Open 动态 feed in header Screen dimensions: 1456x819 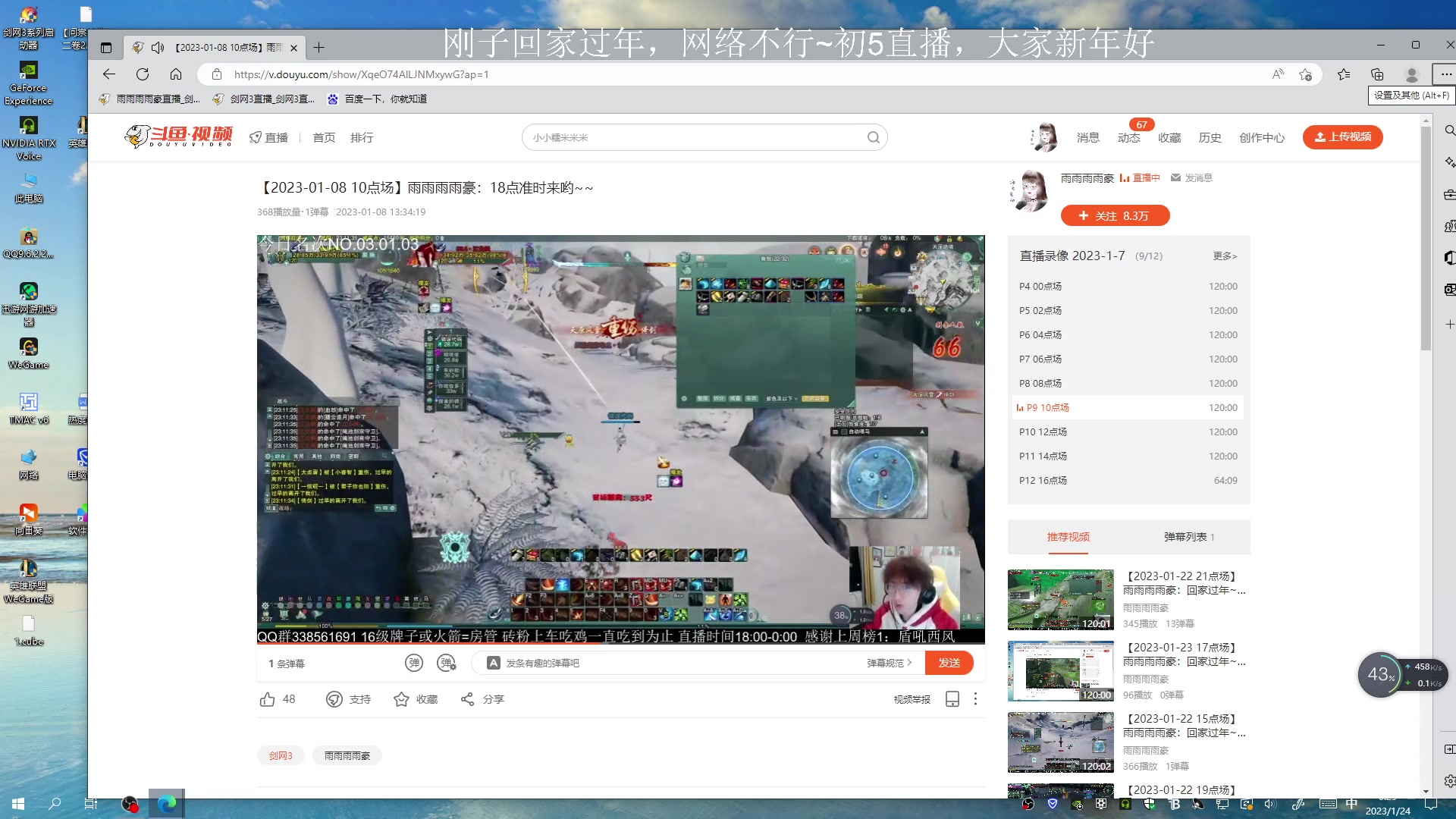pyautogui.click(x=1129, y=137)
